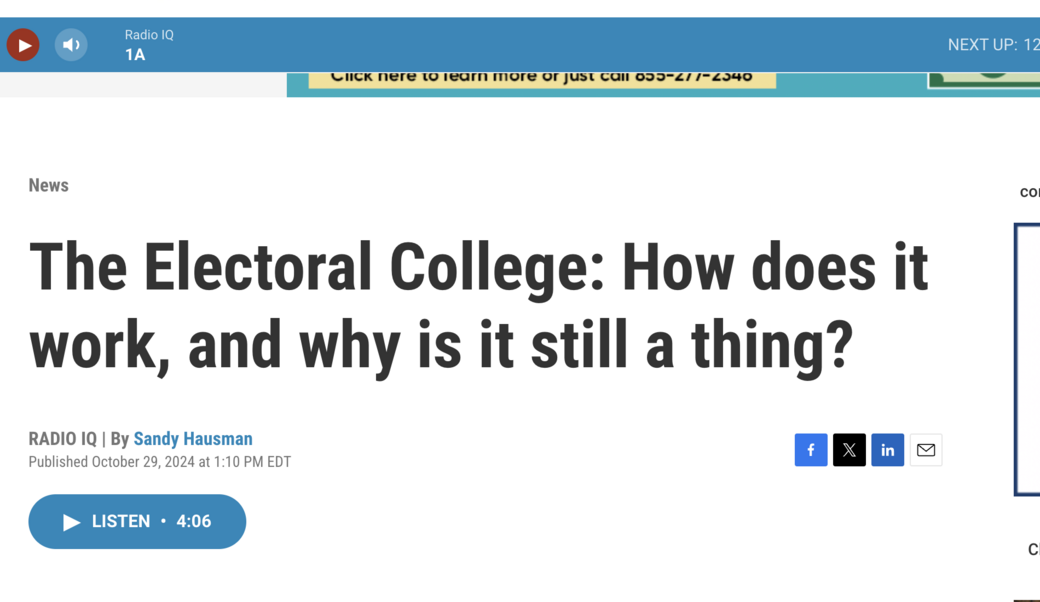Click the News section label

tap(48, 185)
